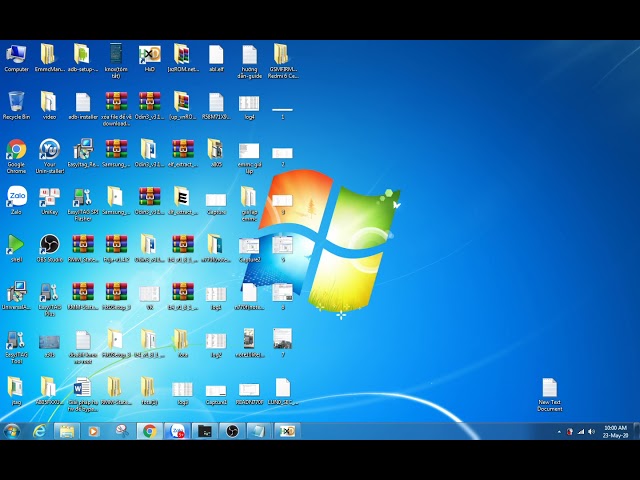Open Windows Media Player from taskbar
This screenshot has width=640, height=480.
point(93,431)
